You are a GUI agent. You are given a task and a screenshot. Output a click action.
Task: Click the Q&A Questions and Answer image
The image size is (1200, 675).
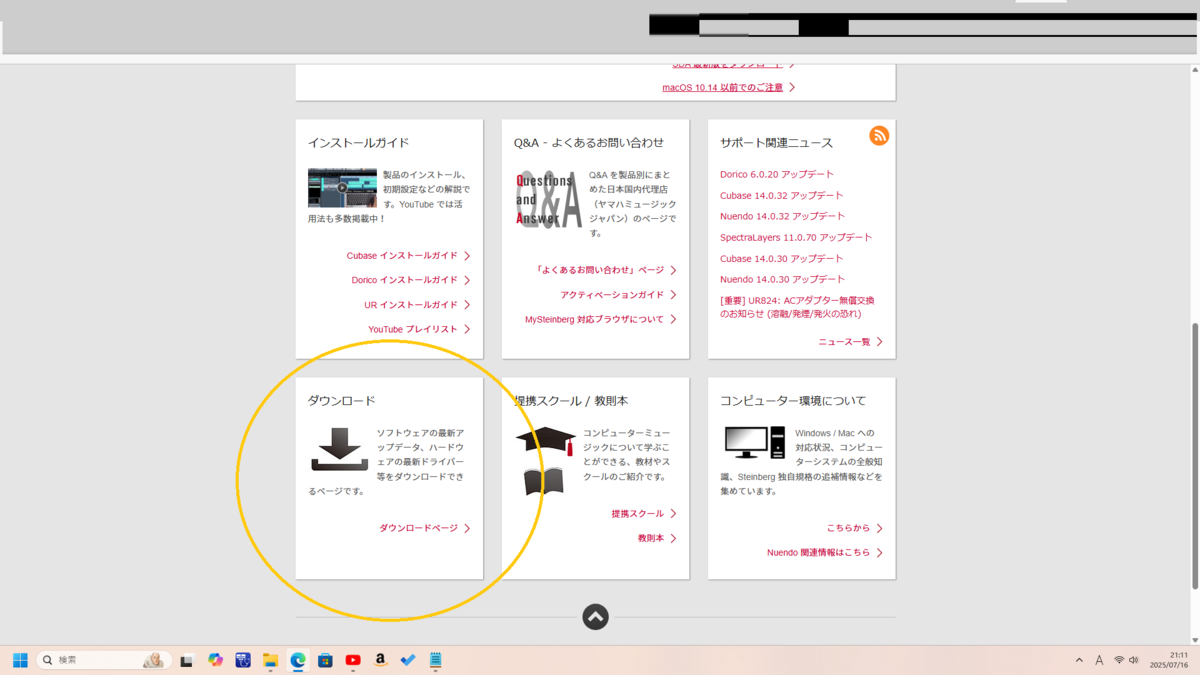pyautogui.click(x=548, y=198)
